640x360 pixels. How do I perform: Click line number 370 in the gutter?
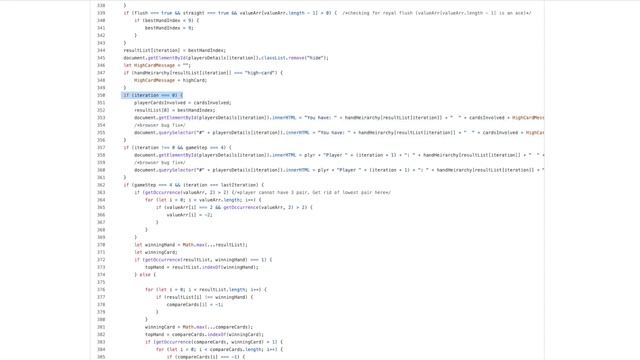[x=101, y=245]
